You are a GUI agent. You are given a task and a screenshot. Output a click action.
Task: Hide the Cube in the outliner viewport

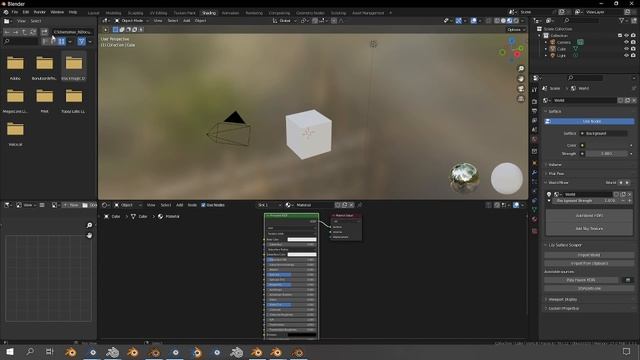627,49
